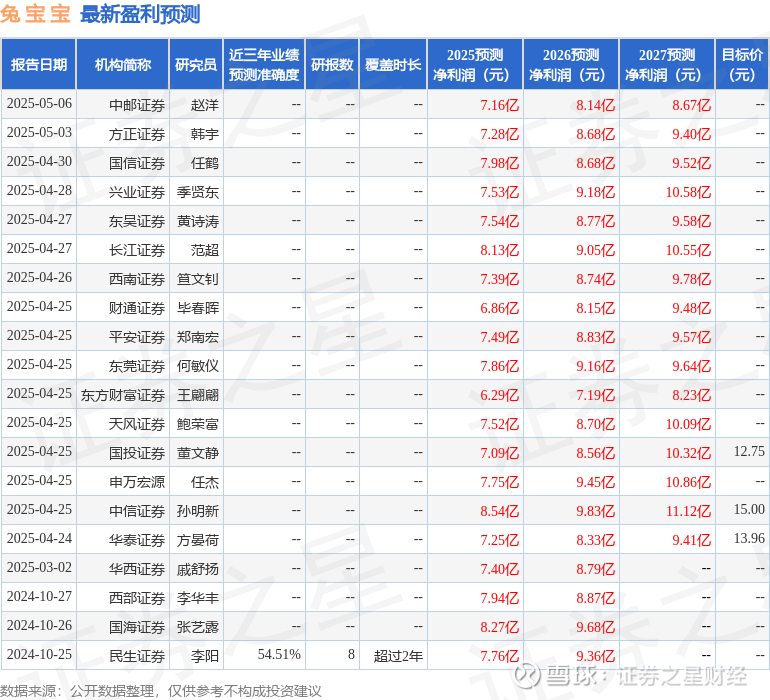
Task: Click the target price 12.75
Action: pos(749,451)
